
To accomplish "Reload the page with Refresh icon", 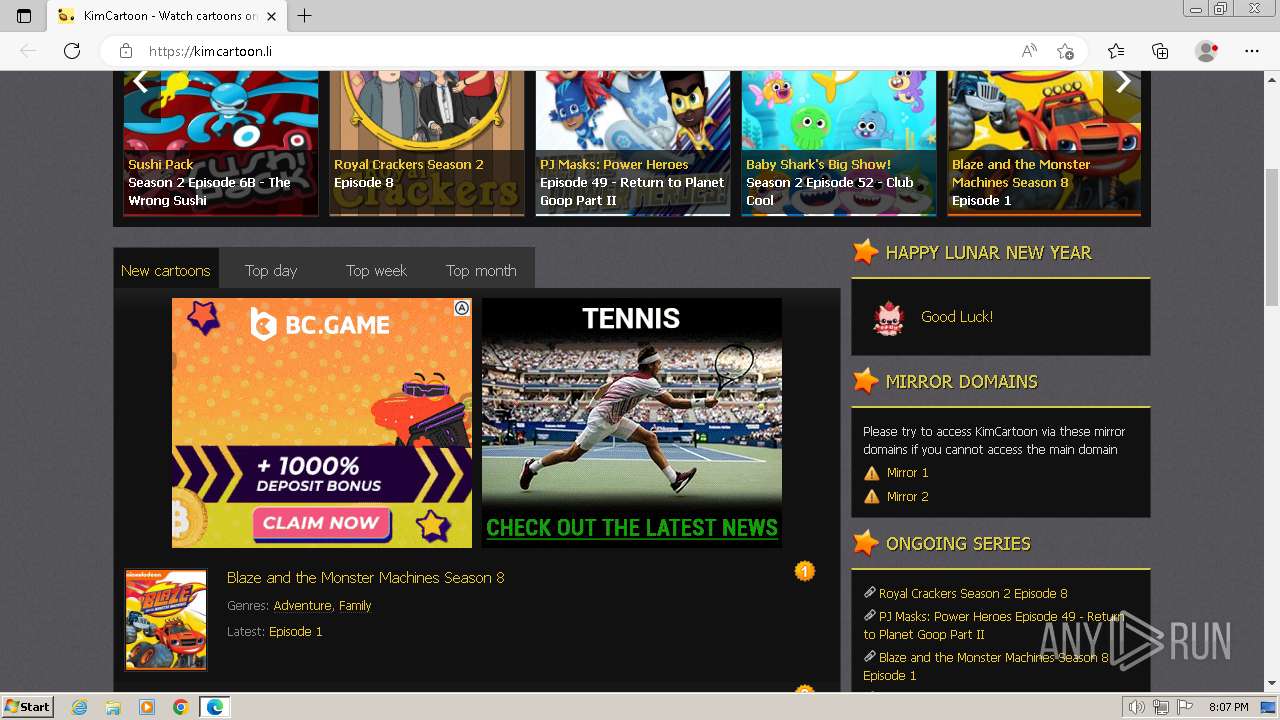I will (72, 51).
